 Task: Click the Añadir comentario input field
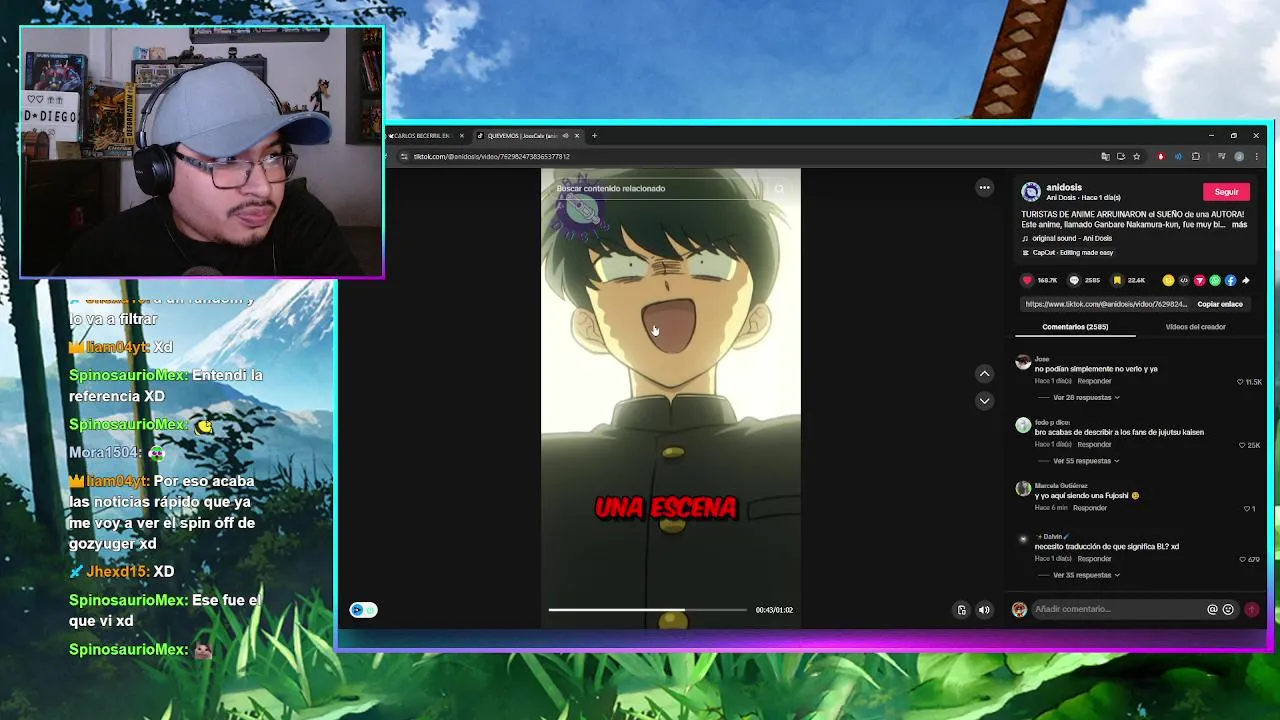pos(1117,609)
